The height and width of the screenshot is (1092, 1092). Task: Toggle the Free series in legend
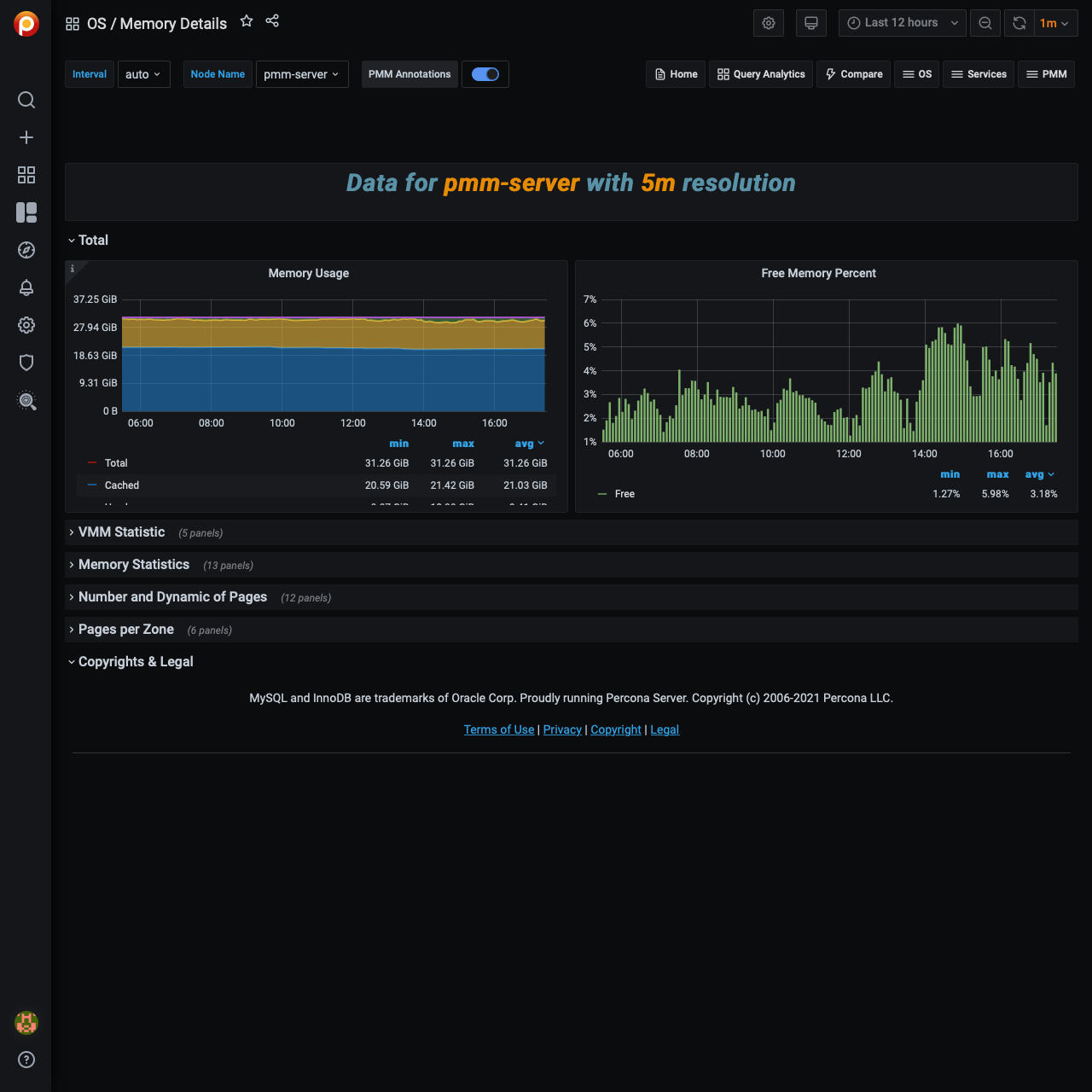[624, 494]
